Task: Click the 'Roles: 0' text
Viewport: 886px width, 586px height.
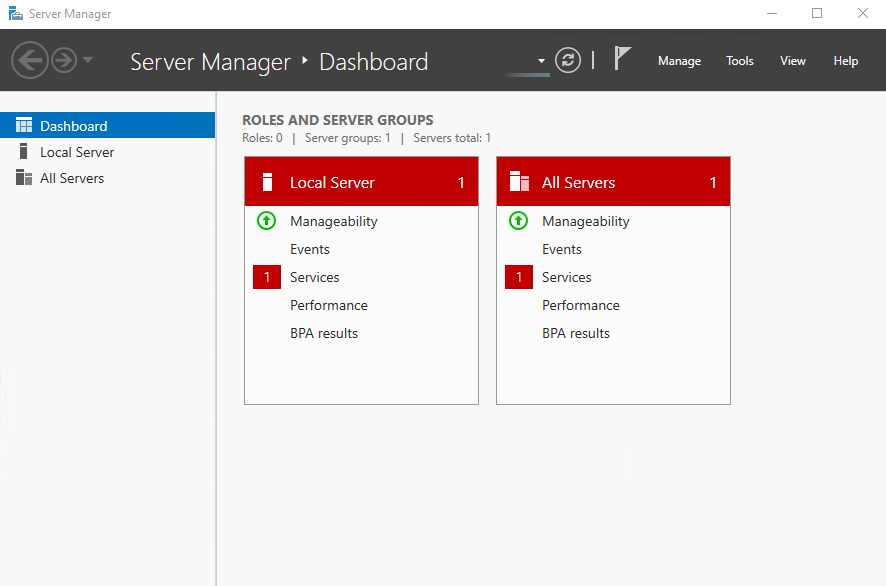Action: tap(262, 138)
